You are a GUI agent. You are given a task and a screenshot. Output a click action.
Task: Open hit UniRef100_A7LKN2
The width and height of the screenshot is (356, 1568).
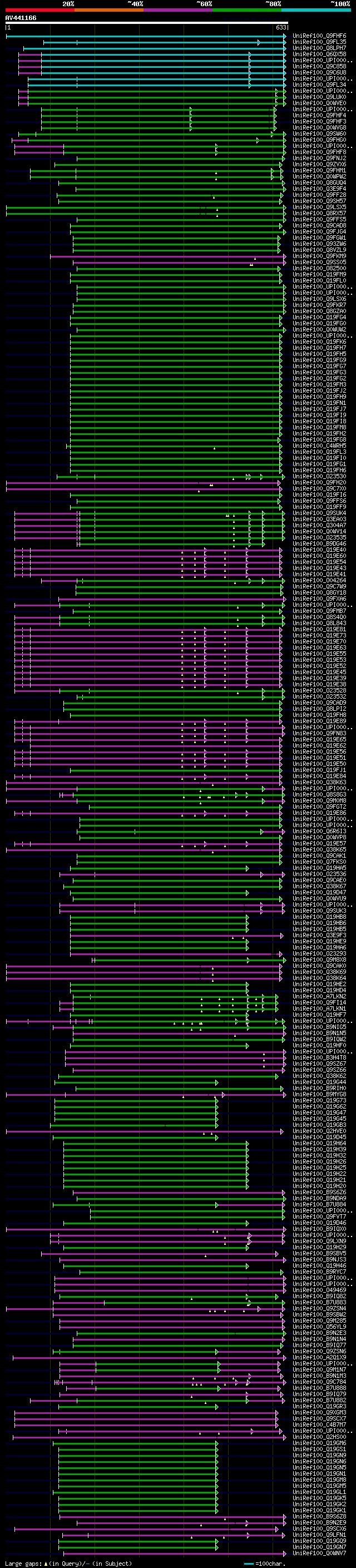point(319,996)
